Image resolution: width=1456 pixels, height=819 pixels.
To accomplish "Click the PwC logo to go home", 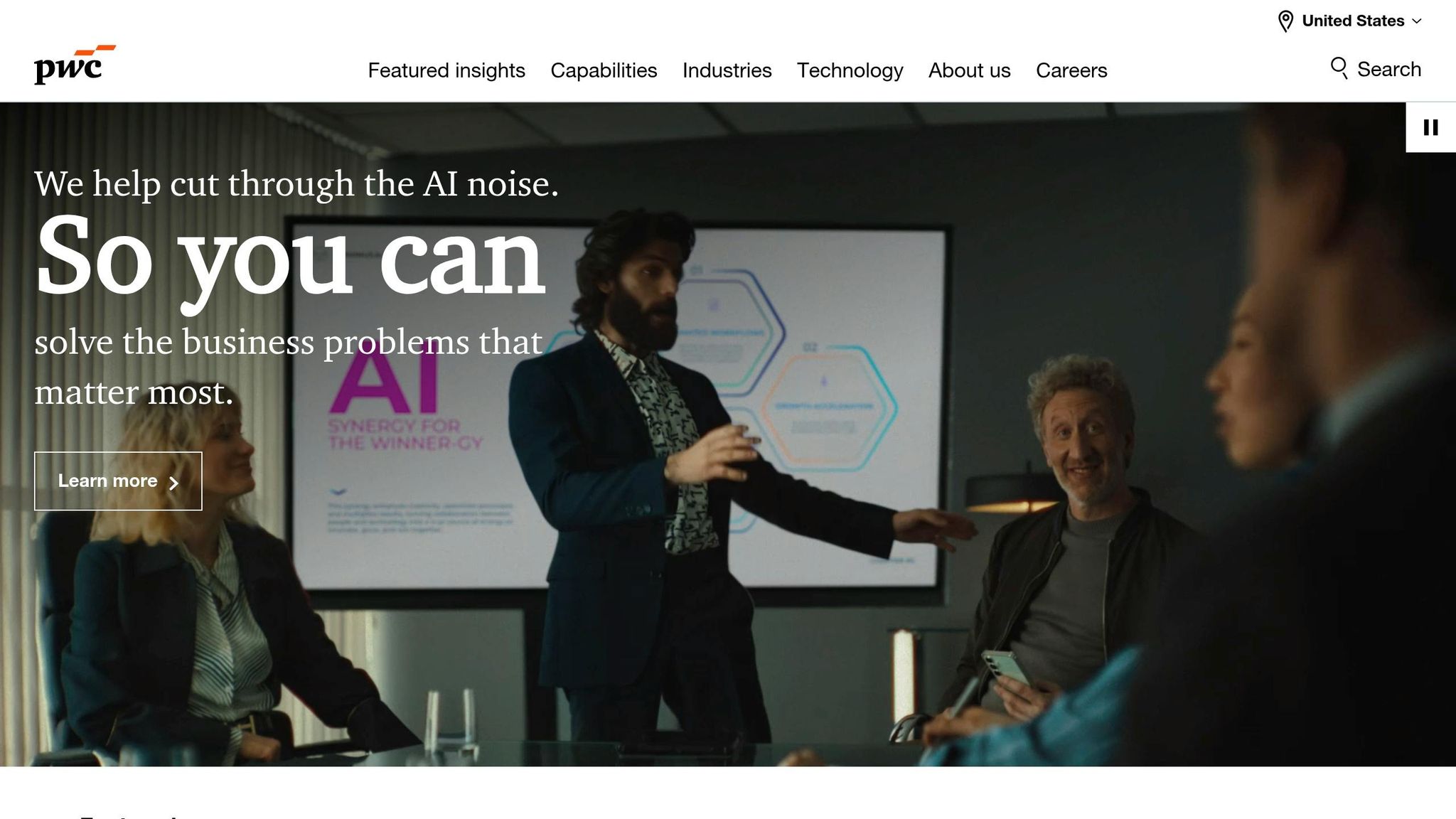I will (75, 65).
